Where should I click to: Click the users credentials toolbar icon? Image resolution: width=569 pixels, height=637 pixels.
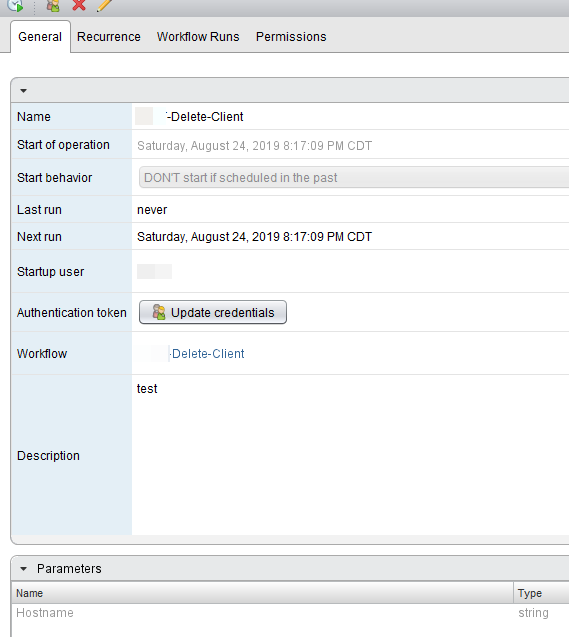(x=53, y=5)
